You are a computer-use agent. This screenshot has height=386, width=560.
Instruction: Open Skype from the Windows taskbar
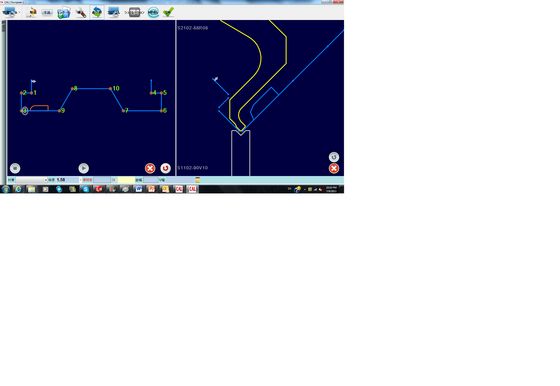coord(86,189)
